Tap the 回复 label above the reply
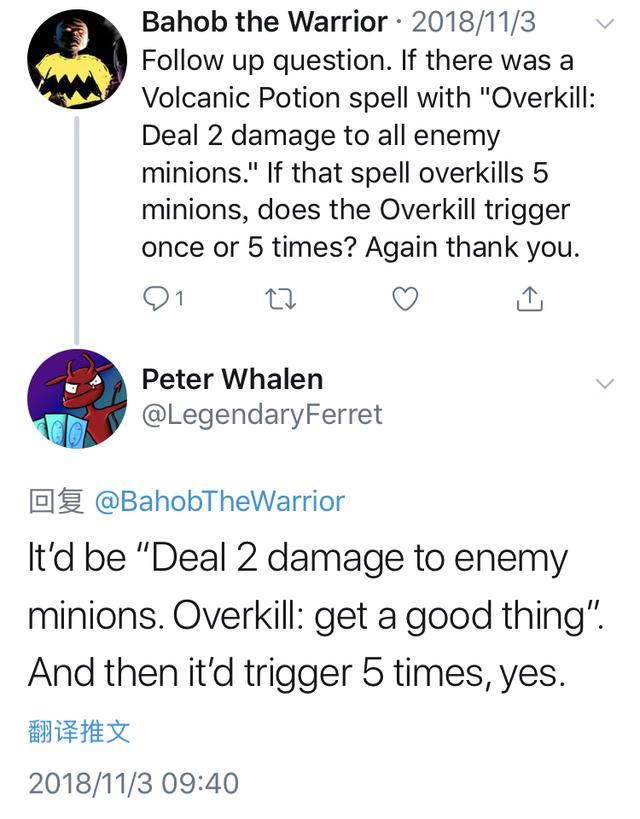The width and height of the screenshot is (640, 819). (56, 501)
